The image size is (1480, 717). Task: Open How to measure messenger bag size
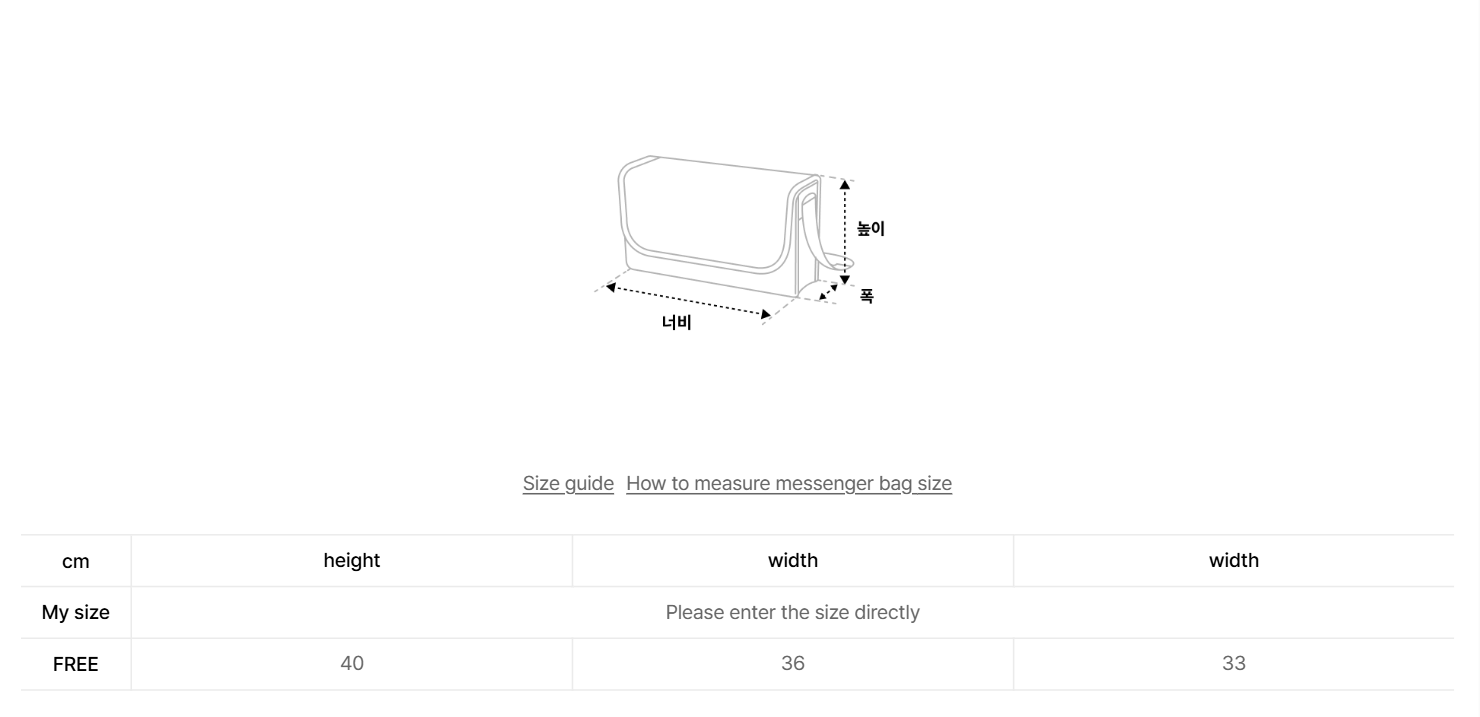point(789,484)
